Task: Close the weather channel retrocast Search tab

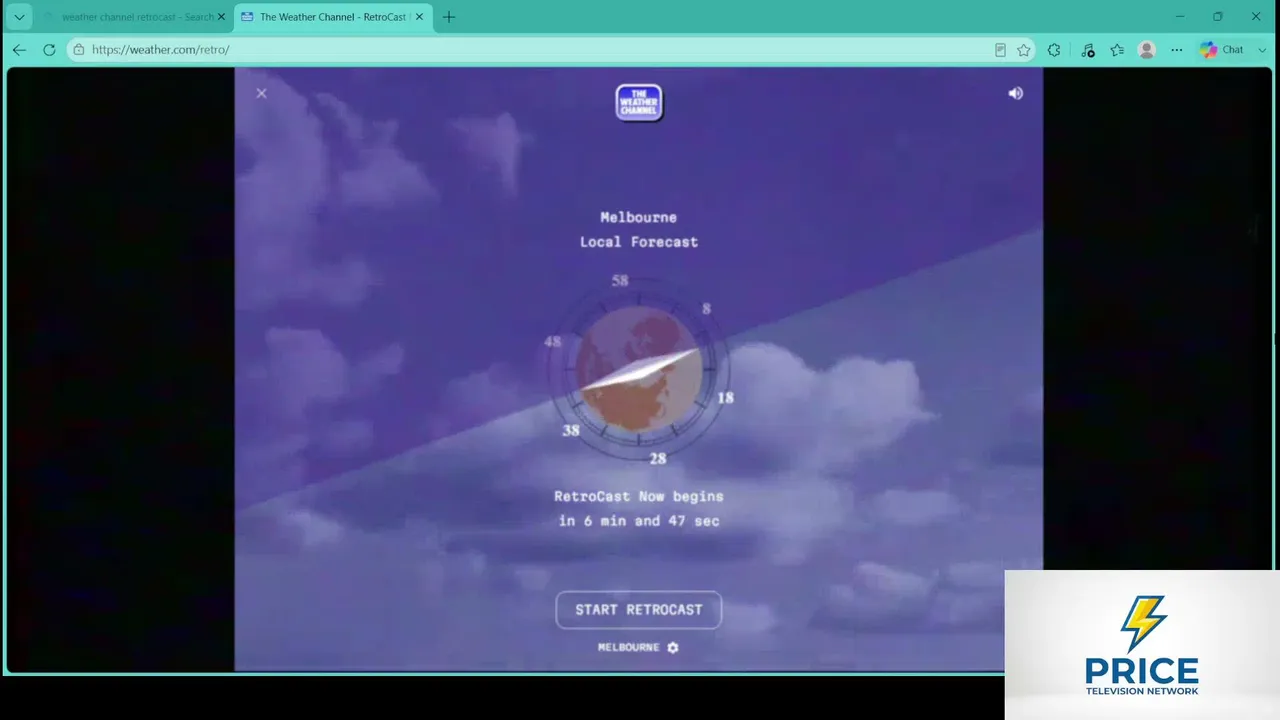Action: pyautogui.click(x=221, y=17)
